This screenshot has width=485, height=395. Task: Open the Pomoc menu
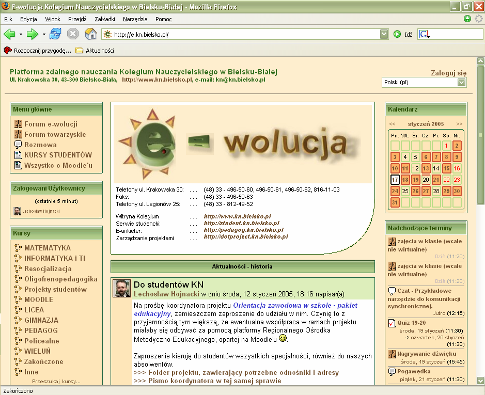[163, 19]
